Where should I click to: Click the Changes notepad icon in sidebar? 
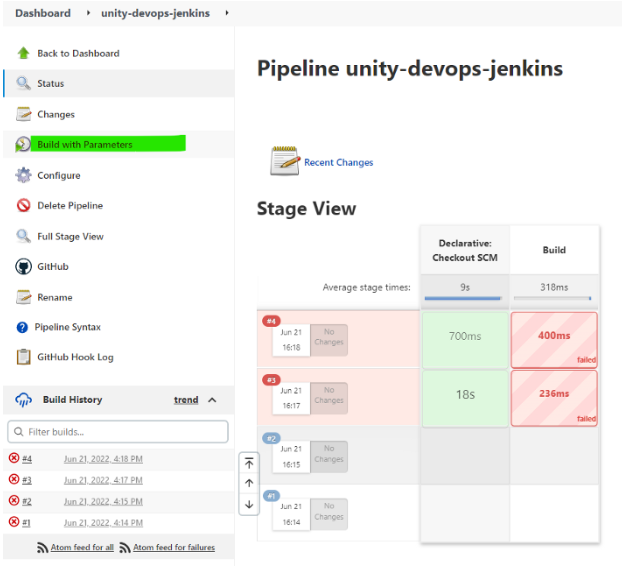(x=23, y=114)
